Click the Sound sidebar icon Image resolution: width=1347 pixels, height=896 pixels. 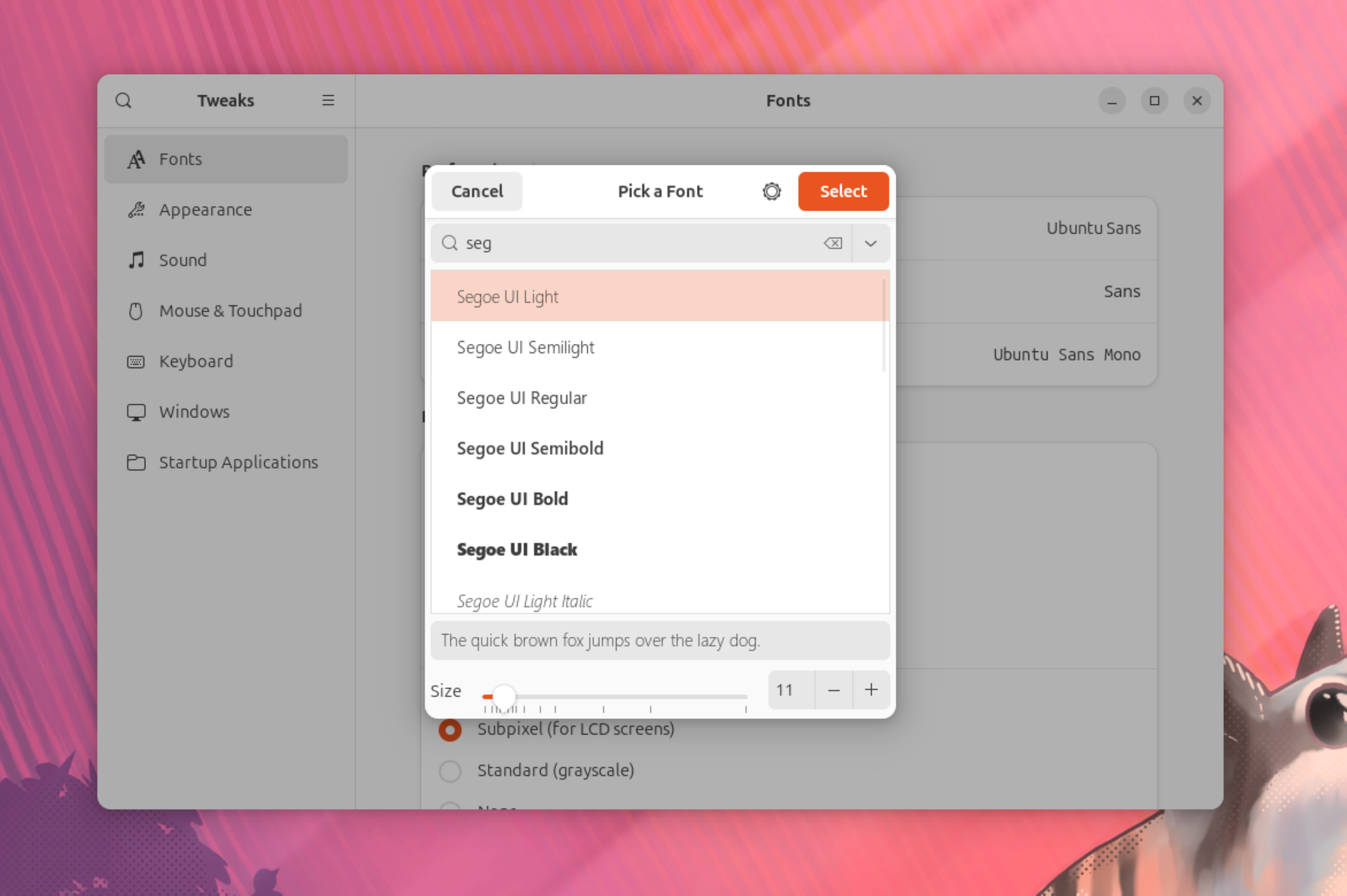(137, 260)
